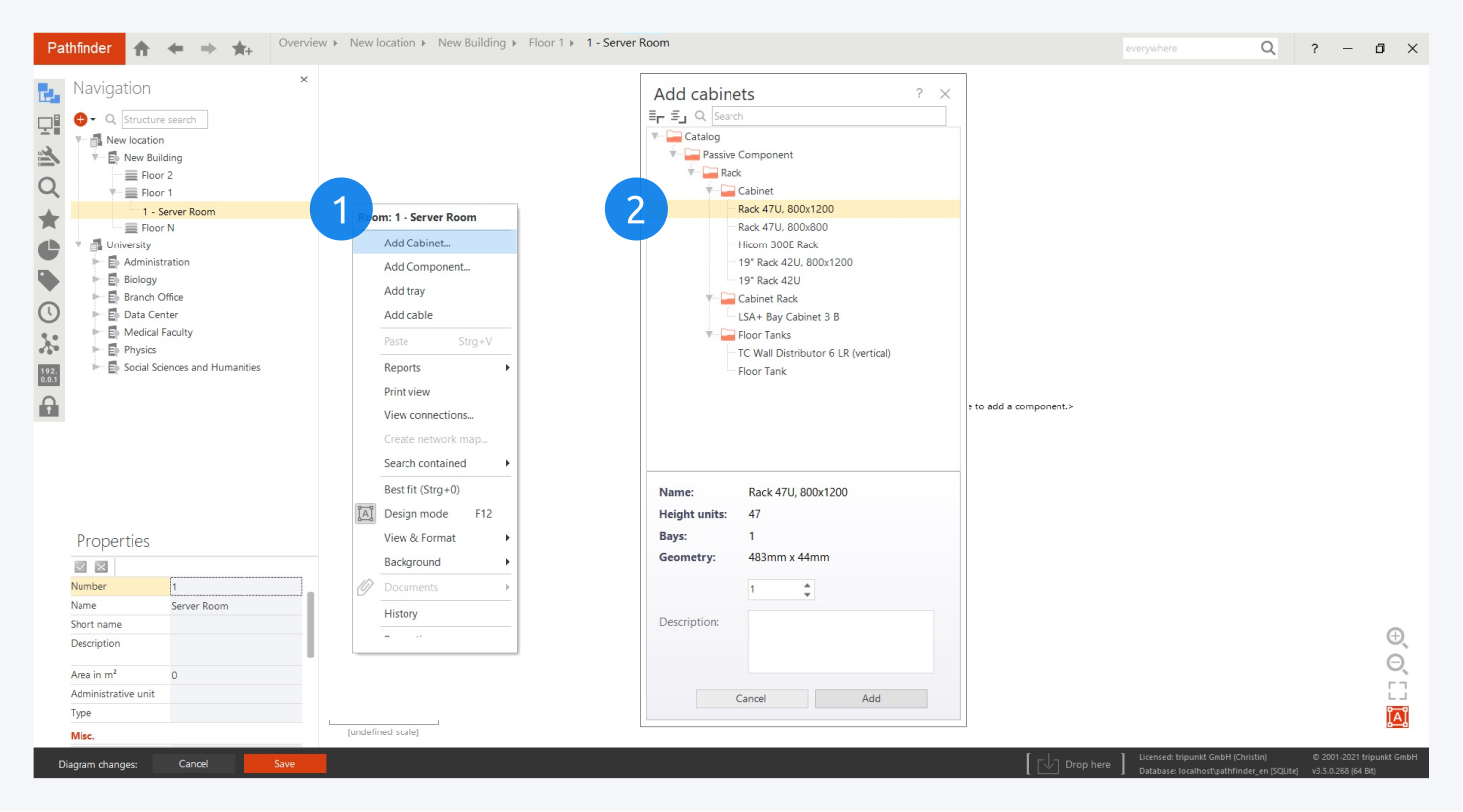This screenshot has height=812, width=1463.
Task: Click the zoom in magnifier icon
Action: (x=1396, y=637)
